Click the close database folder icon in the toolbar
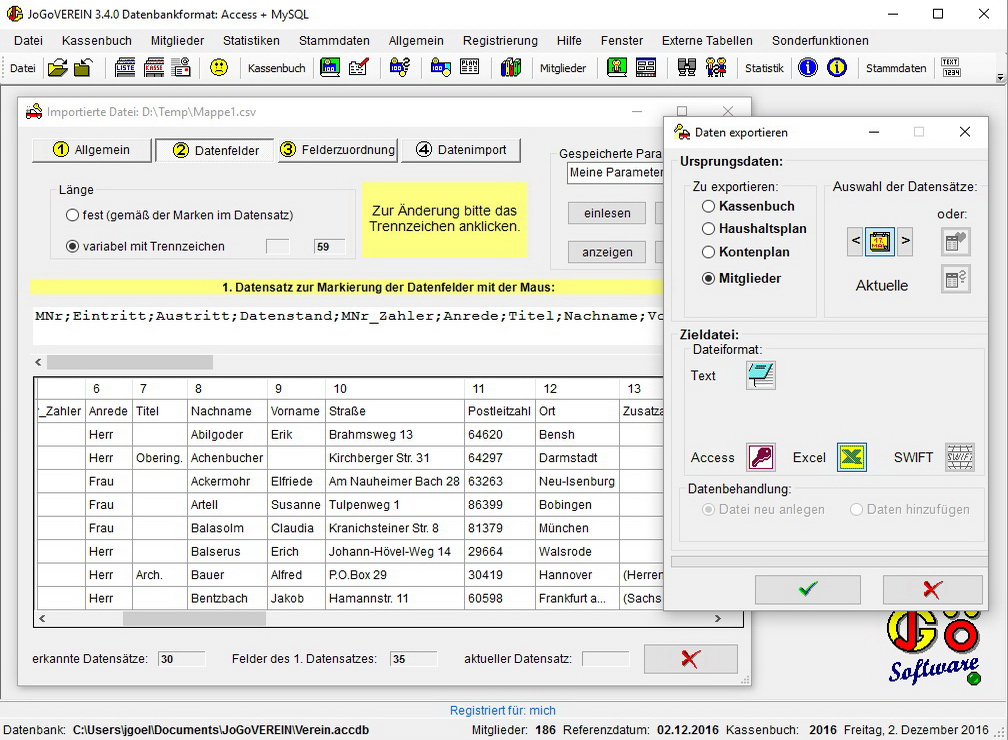Viewport: 1008px width, 740px height. (x=83, y=68)
